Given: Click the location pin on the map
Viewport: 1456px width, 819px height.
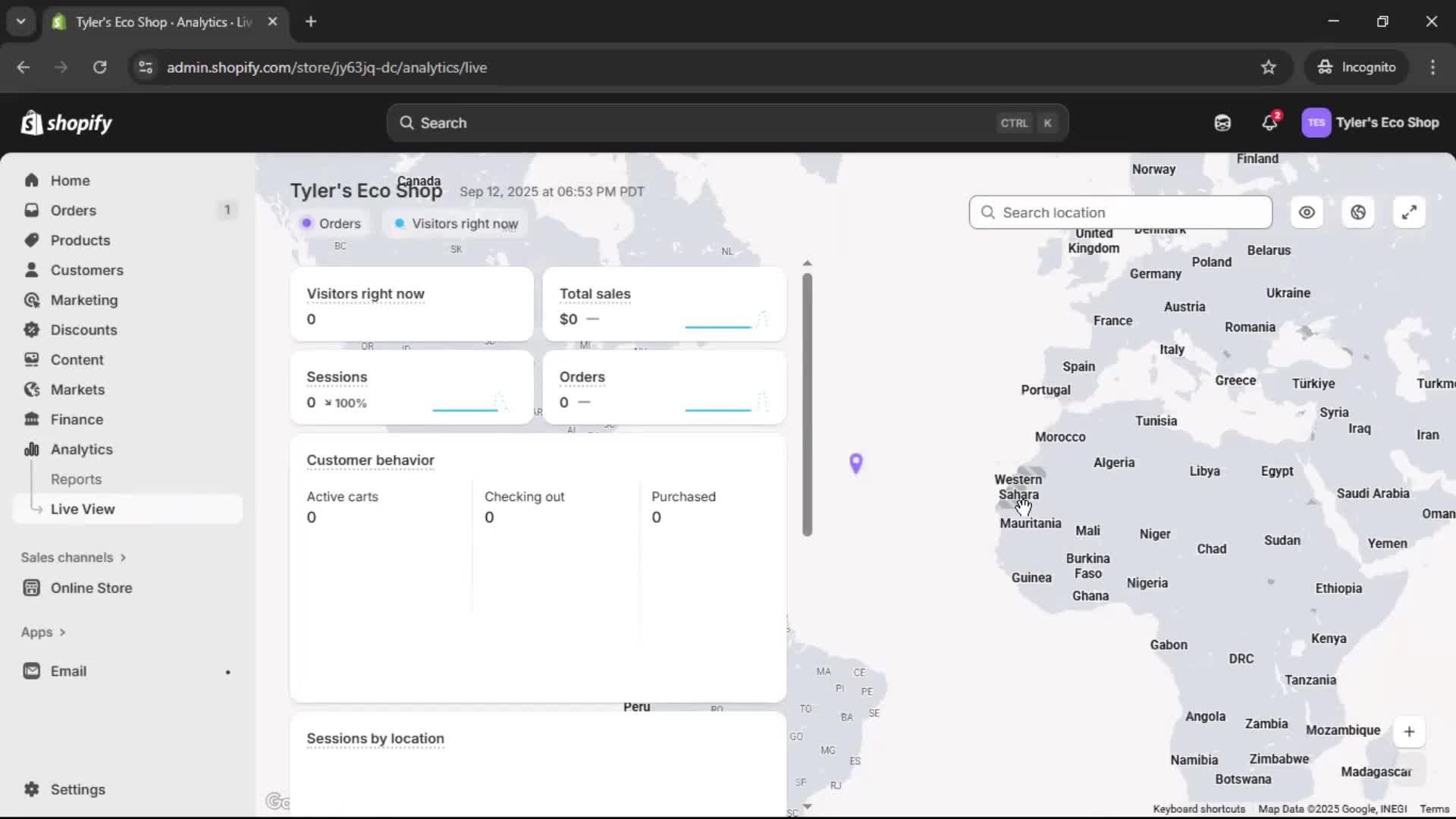Looking at the screenshot, I should (856, 461).
